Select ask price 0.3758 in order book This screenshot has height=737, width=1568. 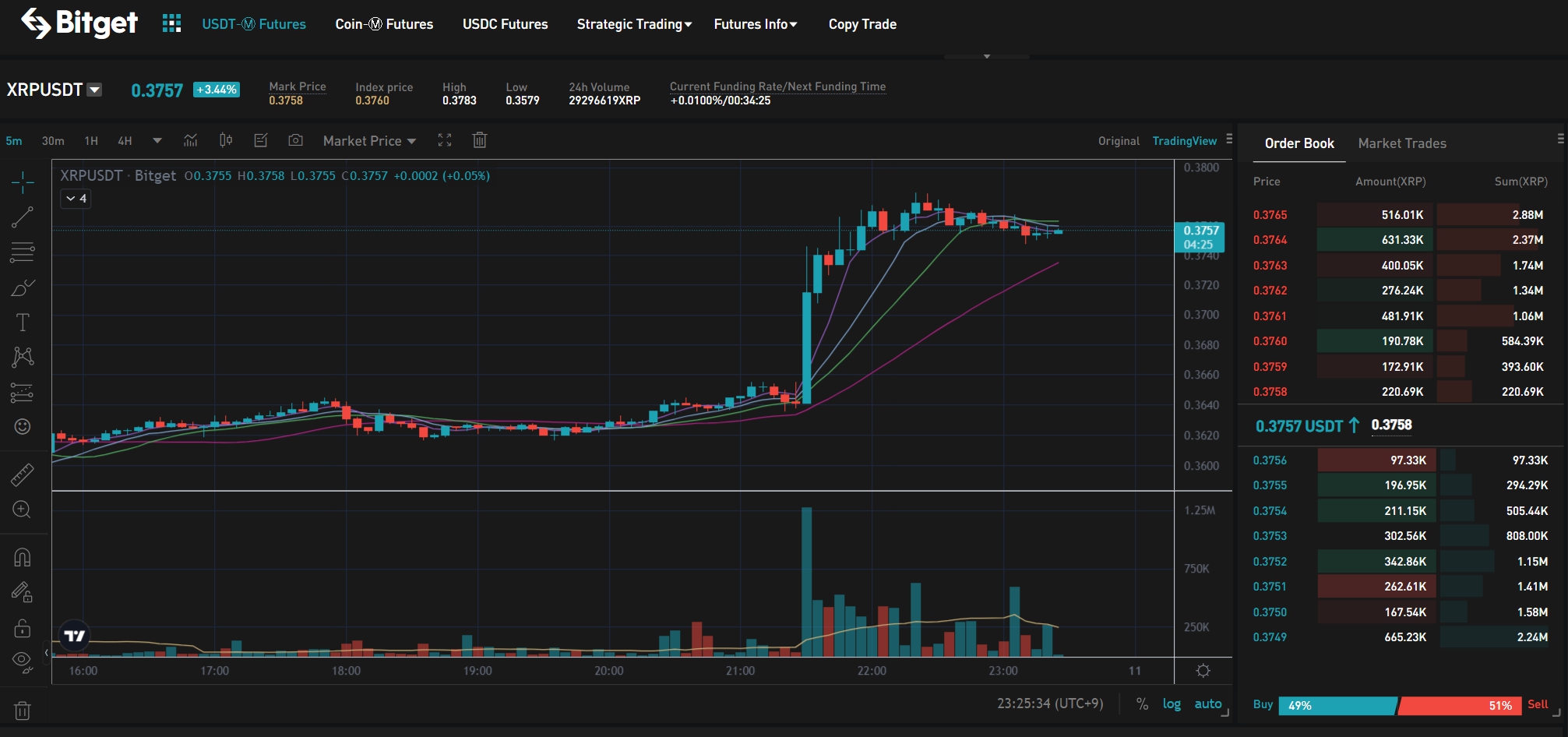click(x=1270, y=392)
